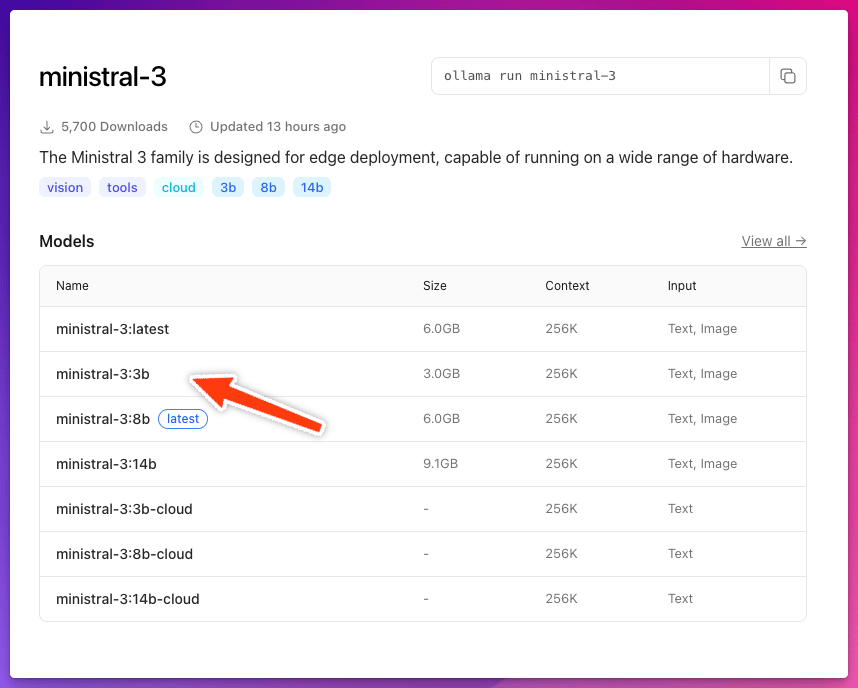This screenshot has width=858, height=688.
Task: Open the ministral-3:3b model
Action: [102, 374]
